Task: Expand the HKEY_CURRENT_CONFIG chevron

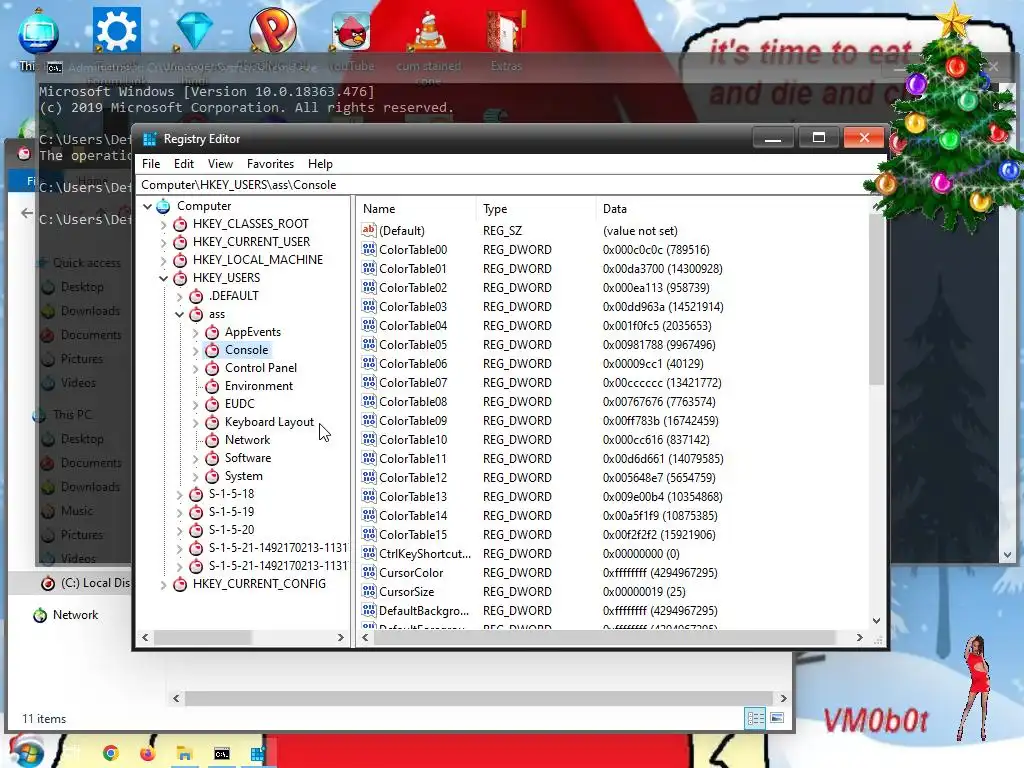Action: click(163, 584)
